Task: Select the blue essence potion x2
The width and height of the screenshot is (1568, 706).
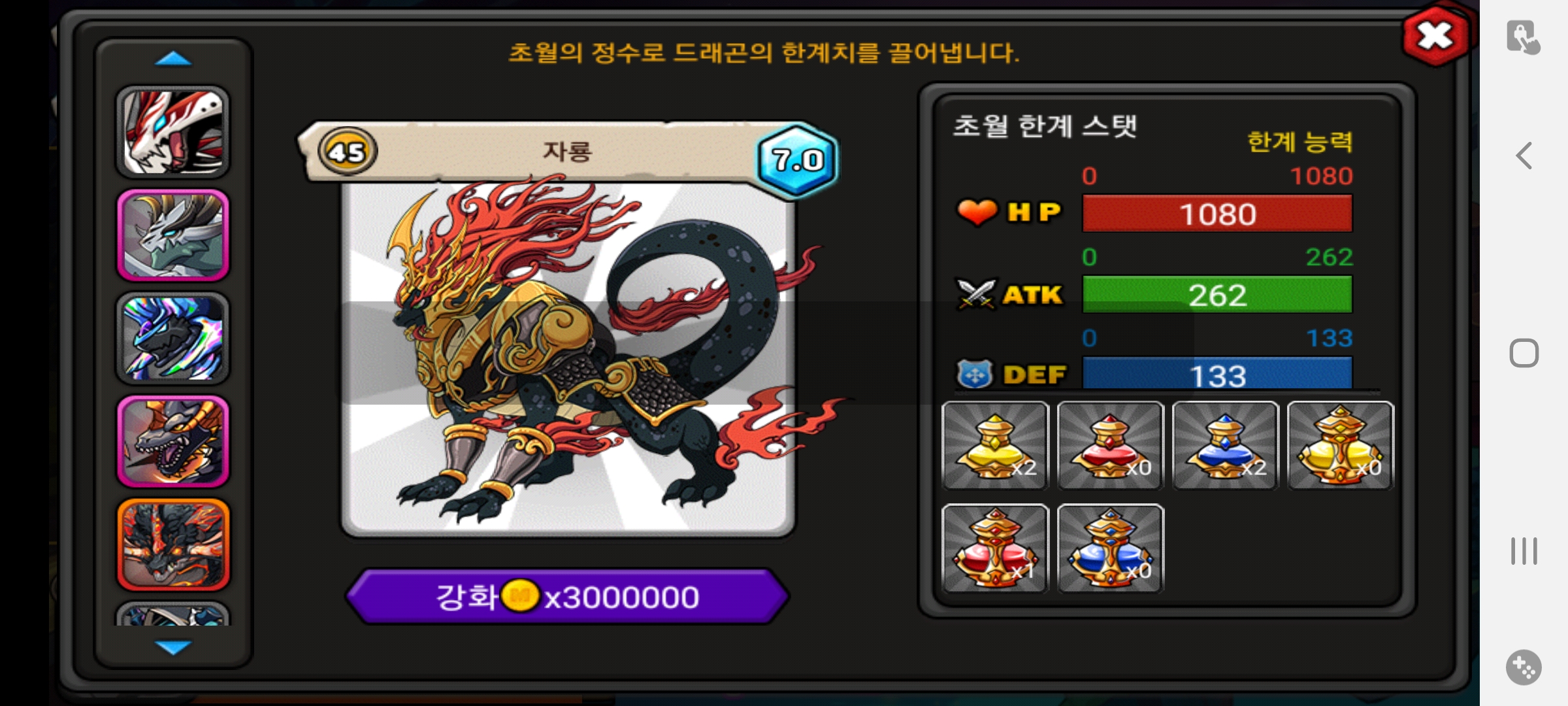Action: pos(1225,445)
